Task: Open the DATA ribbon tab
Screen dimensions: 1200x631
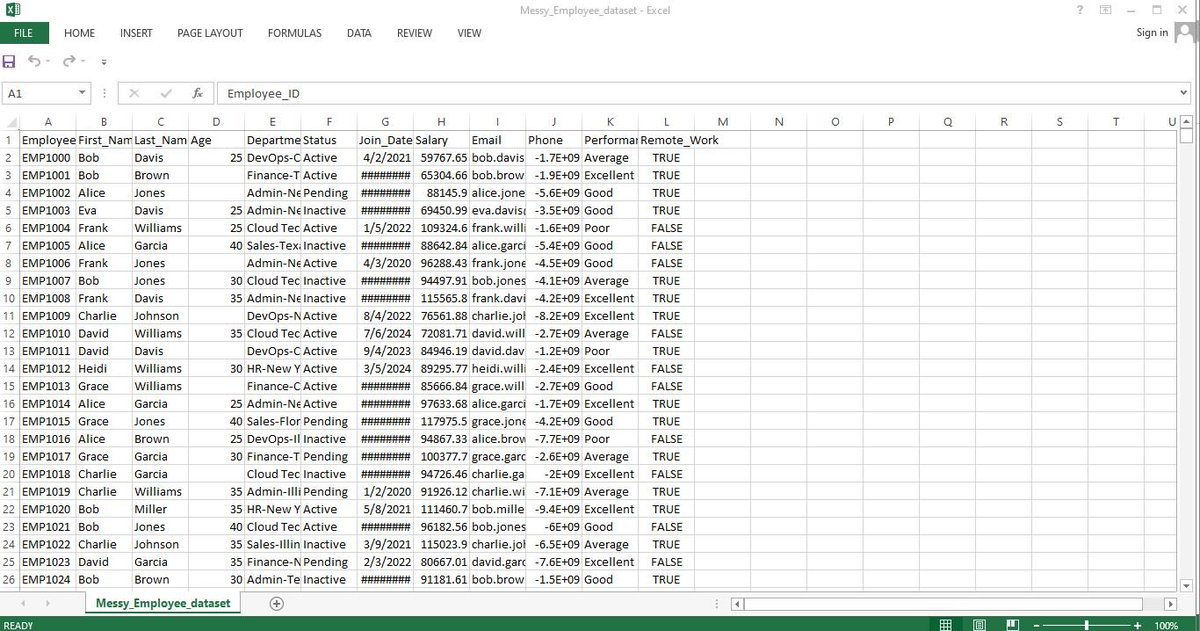Action: point(359,33)
